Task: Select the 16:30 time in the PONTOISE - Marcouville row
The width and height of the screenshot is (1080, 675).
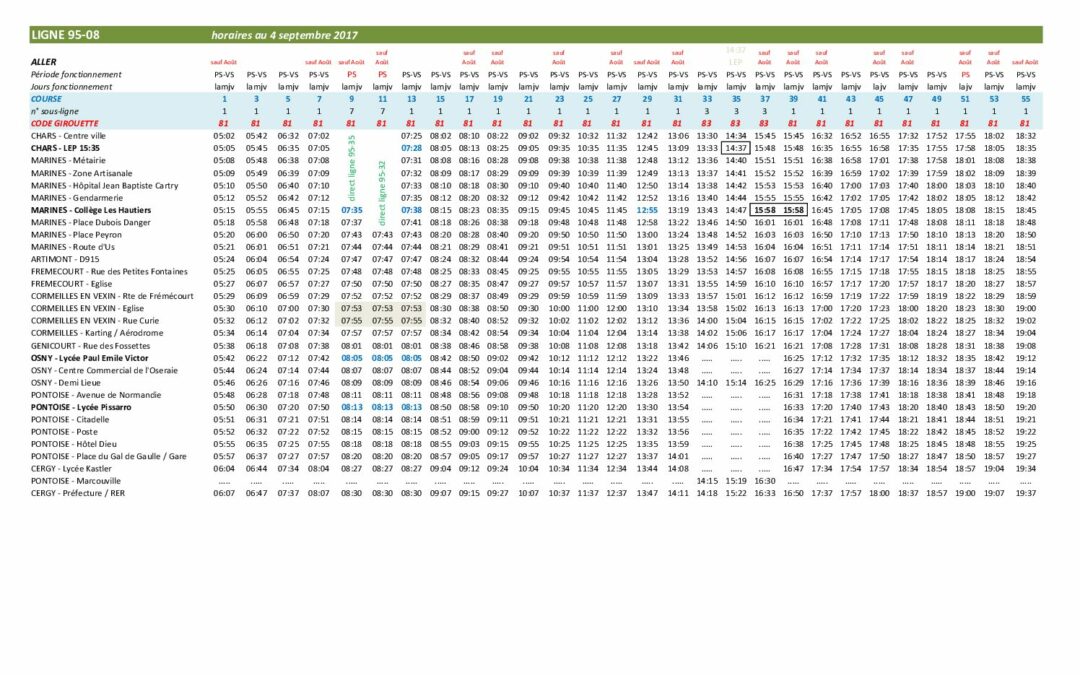Action: coord(765,481)
